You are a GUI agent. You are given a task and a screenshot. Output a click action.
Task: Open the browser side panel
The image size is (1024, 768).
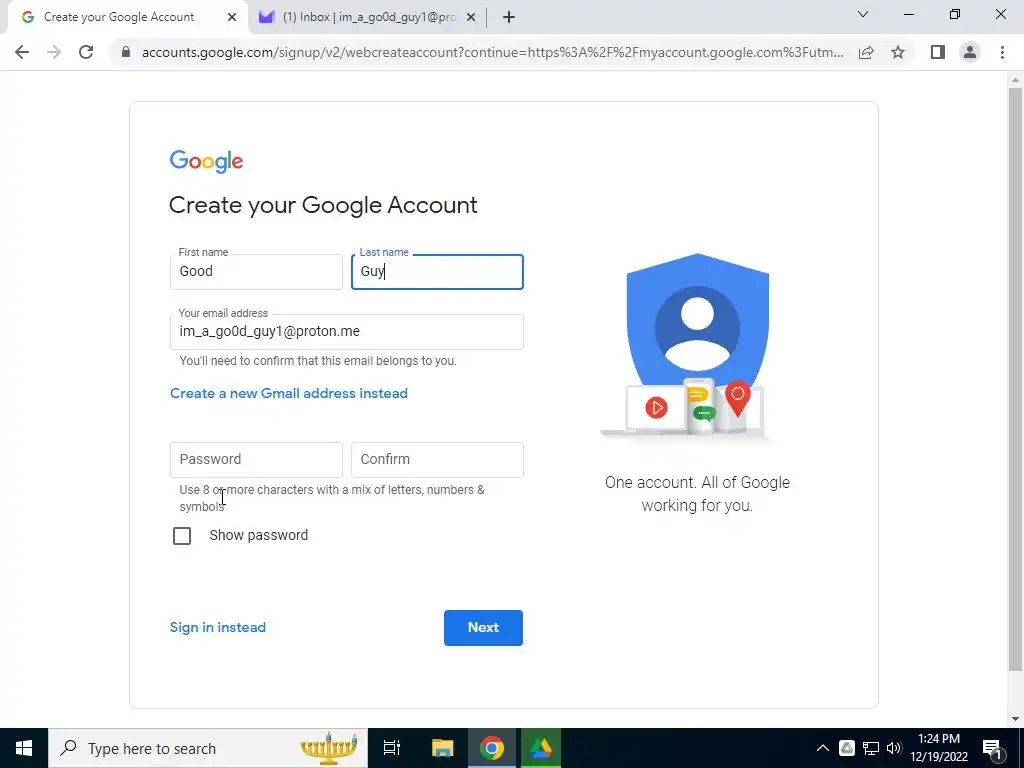(938, 52)
